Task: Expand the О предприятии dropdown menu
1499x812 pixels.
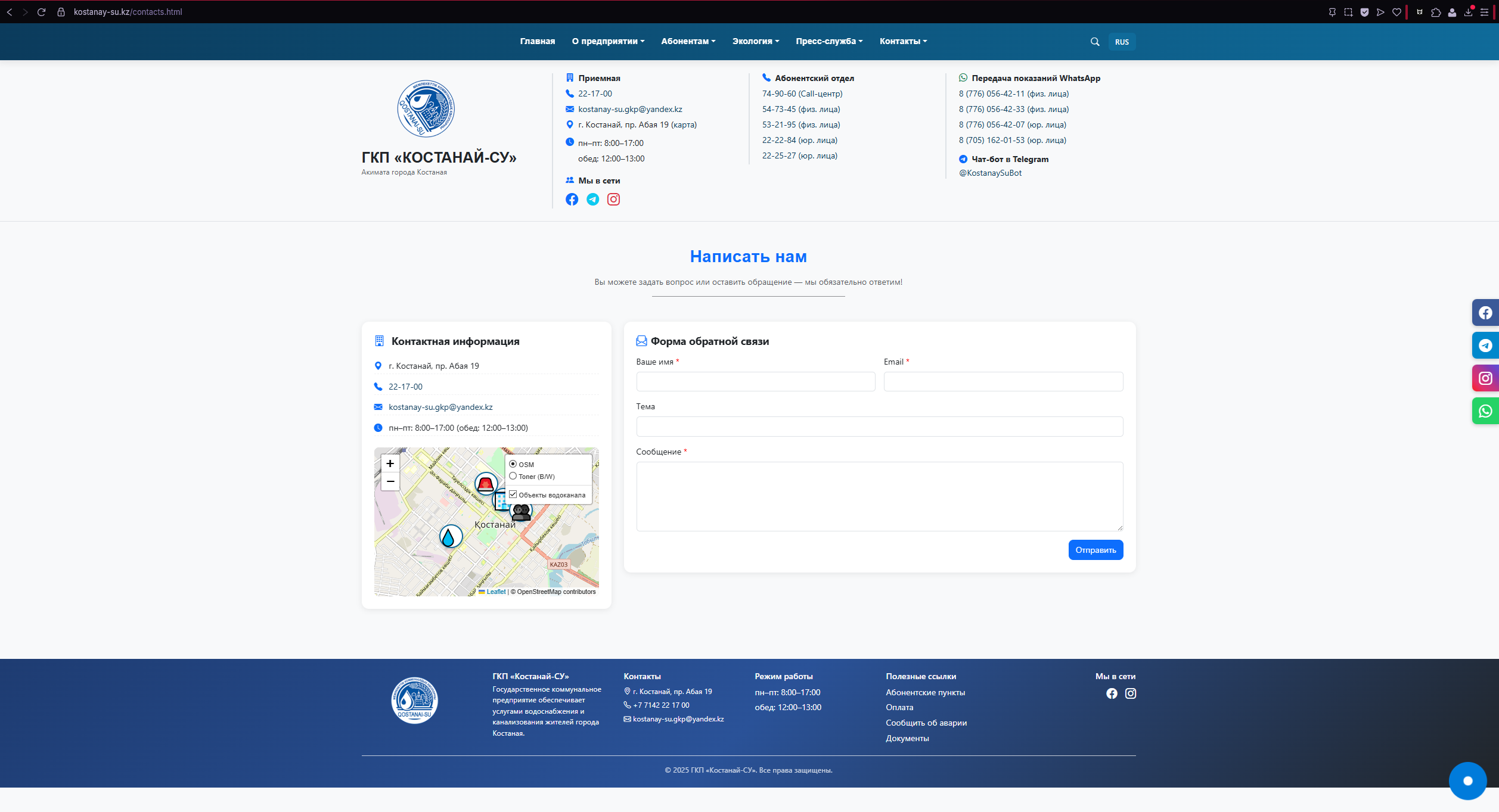Action: click(x=608, y=41)
